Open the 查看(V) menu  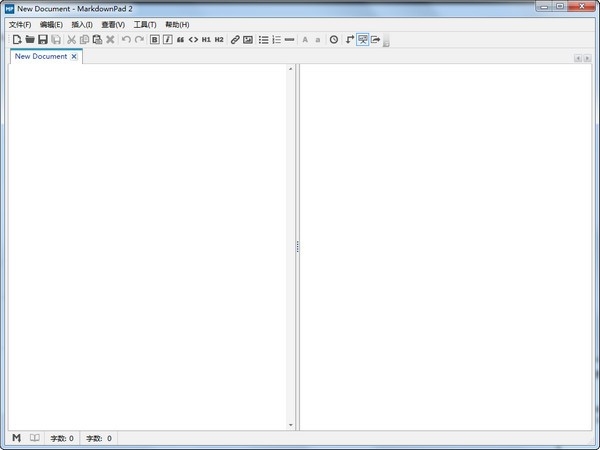113,25
